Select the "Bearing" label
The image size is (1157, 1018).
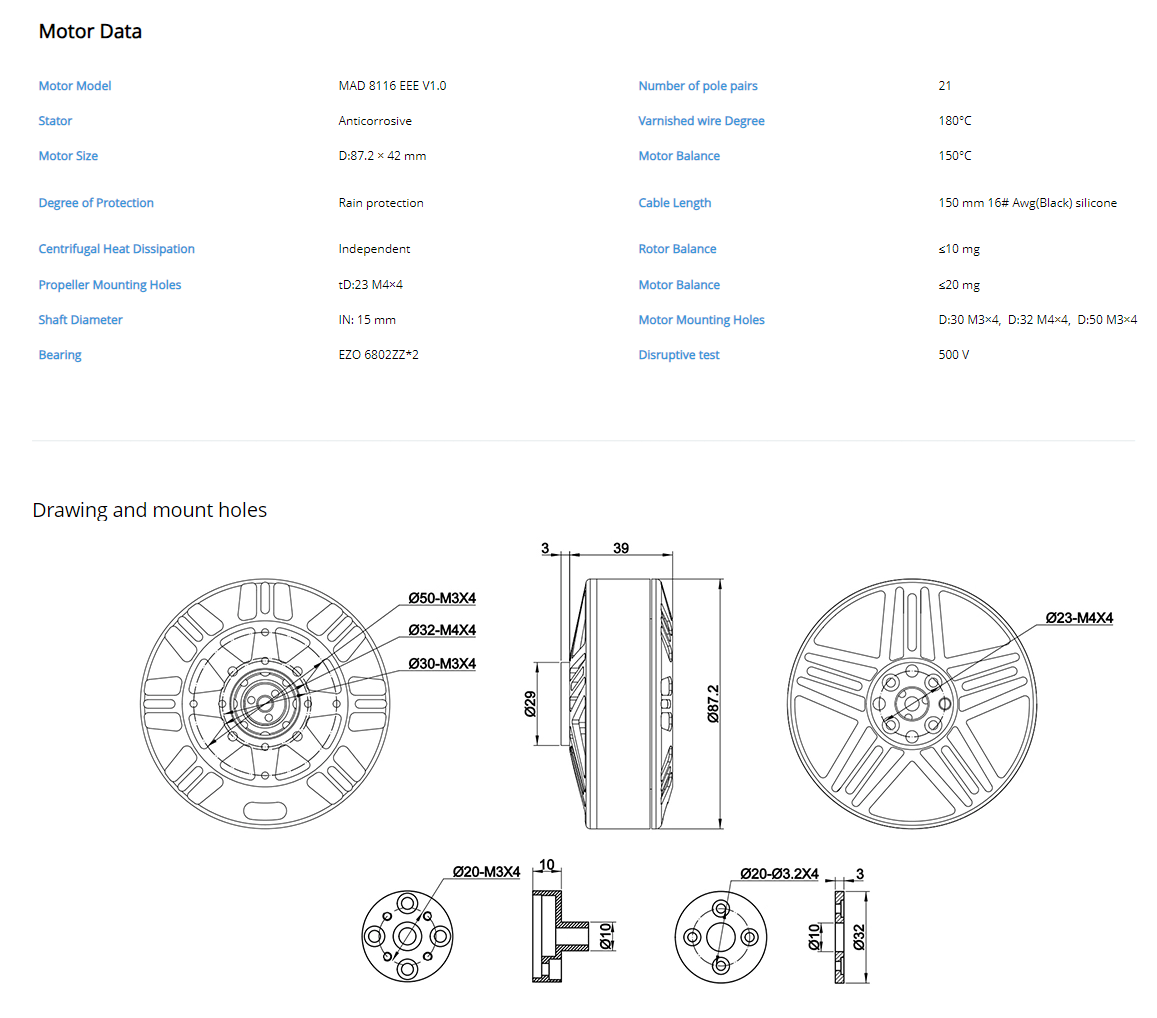tap(60, 355)
